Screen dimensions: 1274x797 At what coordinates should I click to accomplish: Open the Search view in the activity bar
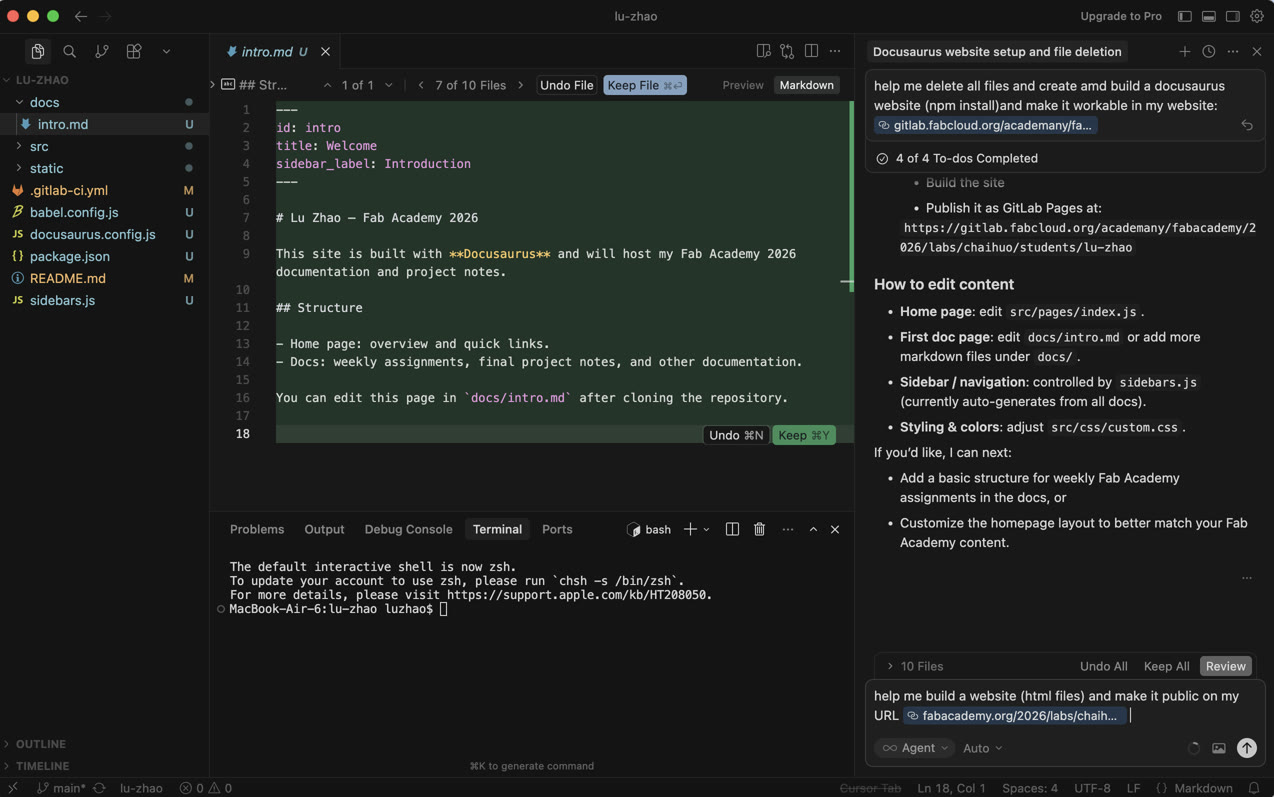69,50
